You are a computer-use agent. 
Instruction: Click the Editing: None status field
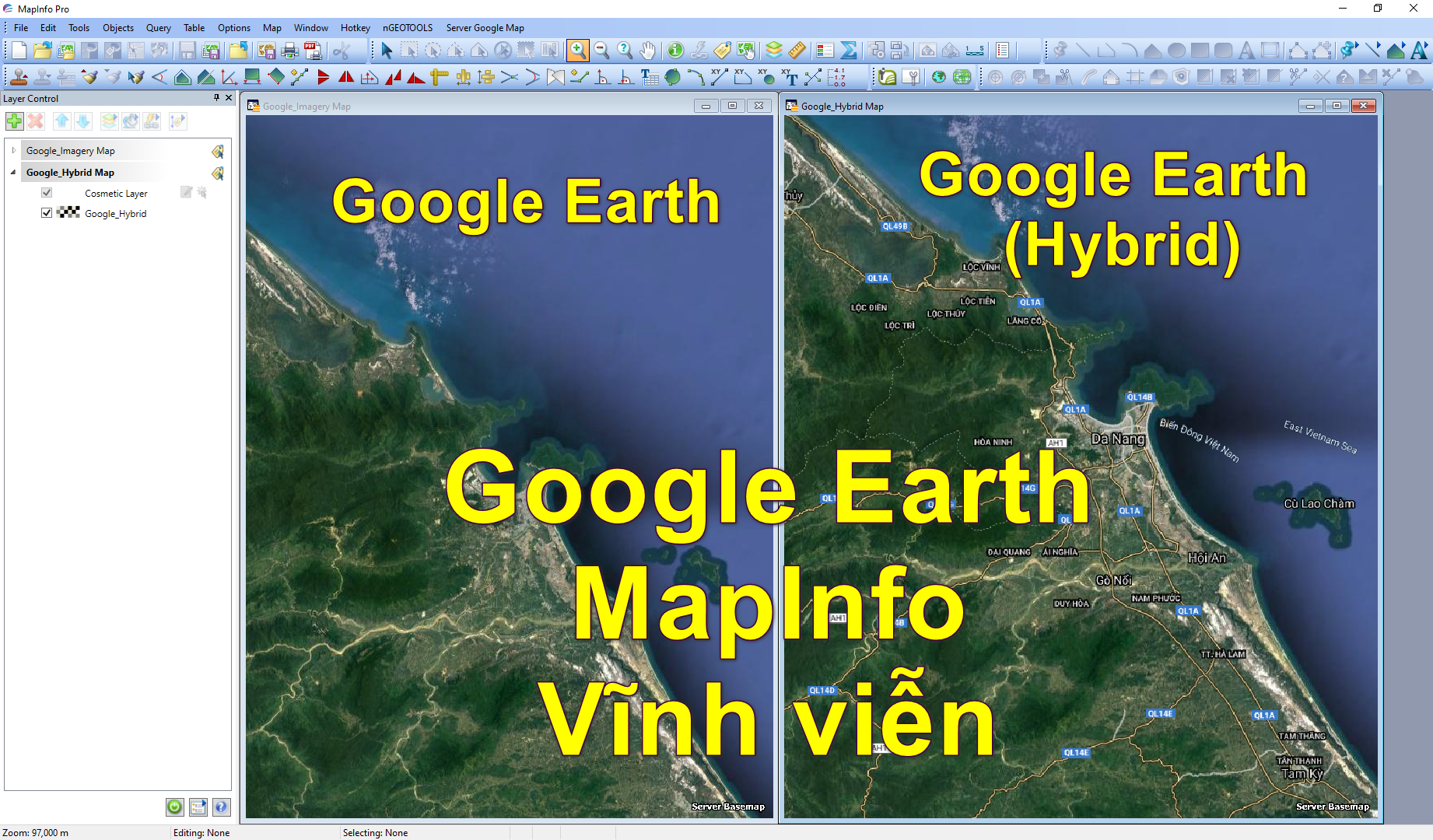coord(201,832)
